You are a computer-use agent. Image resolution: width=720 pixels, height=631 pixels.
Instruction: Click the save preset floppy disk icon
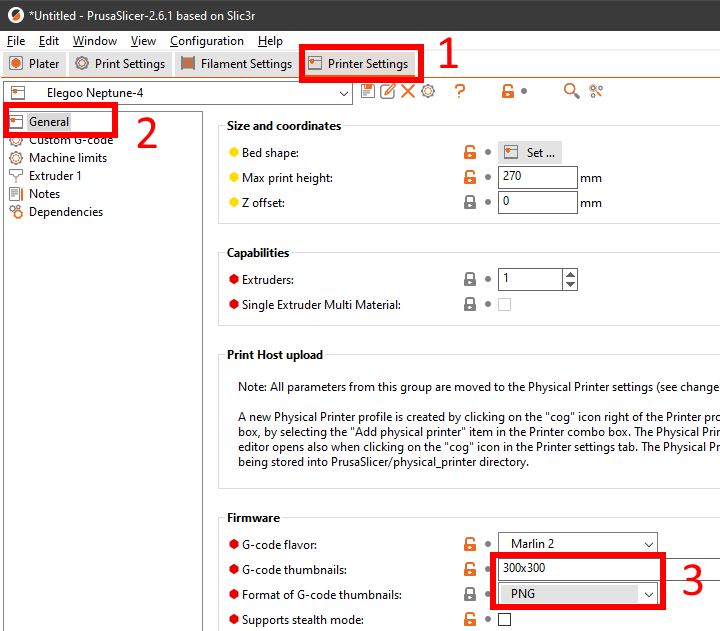tap(368, 91)
